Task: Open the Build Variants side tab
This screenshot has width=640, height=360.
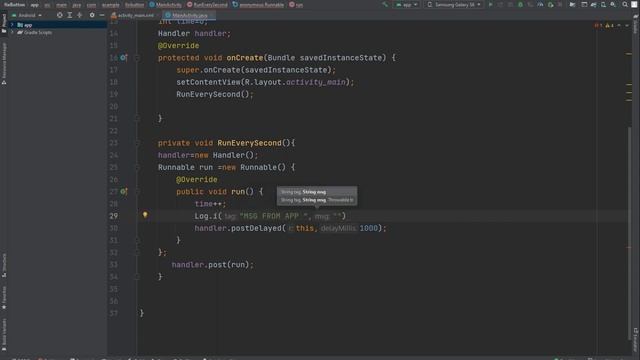Action: (x=4, y=335)
